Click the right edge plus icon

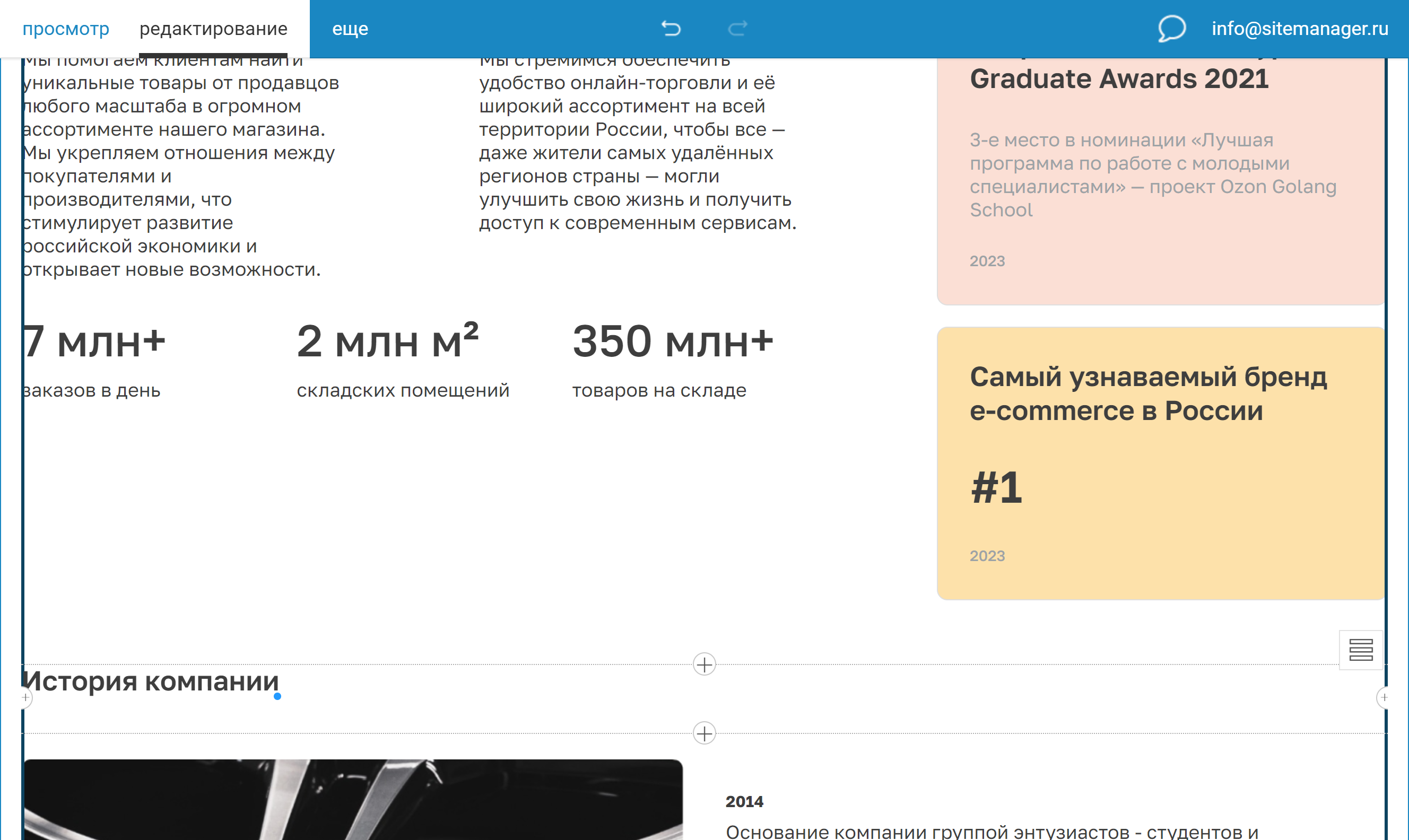1384,697
